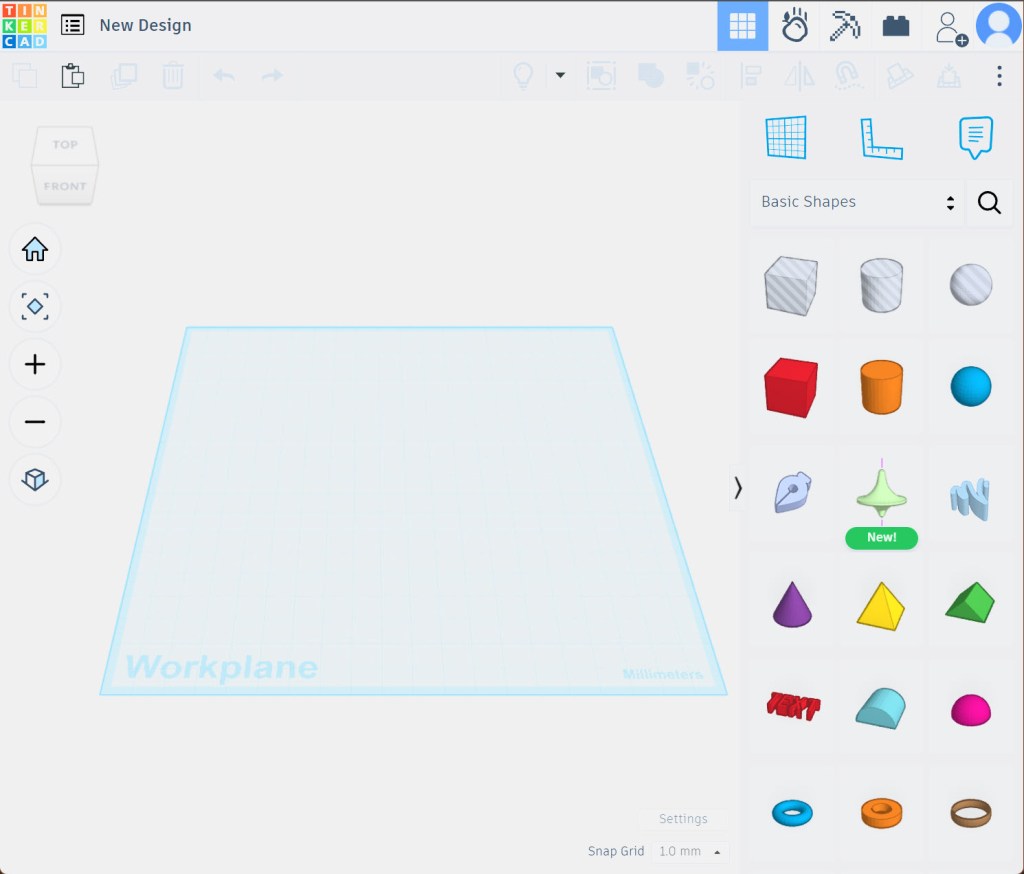This screenshot has width=1024, height=874.
Task: Open the Basic Shapes dropdown
Action: point(857,202)
